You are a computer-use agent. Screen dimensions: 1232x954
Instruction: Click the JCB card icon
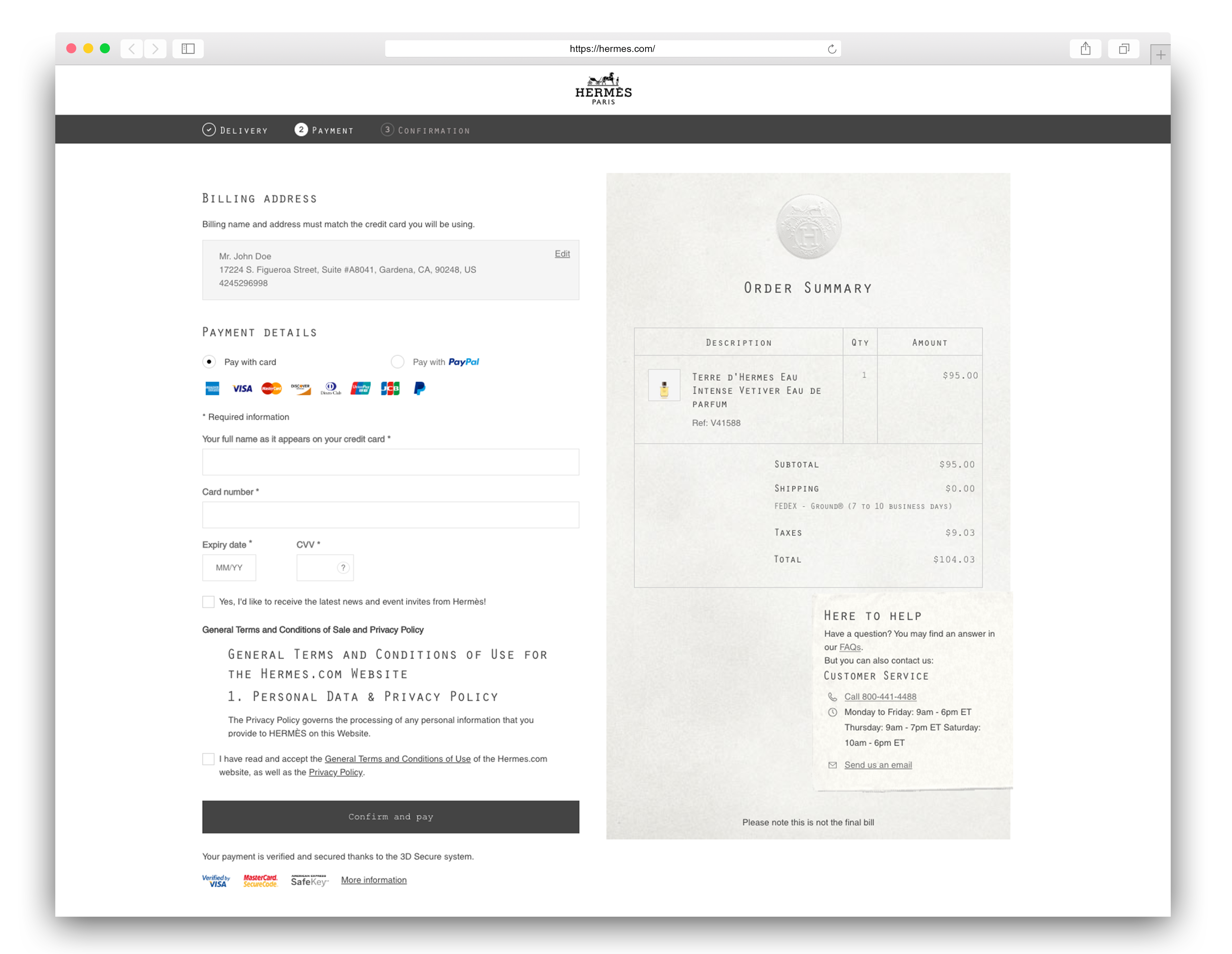pos(390,388)
